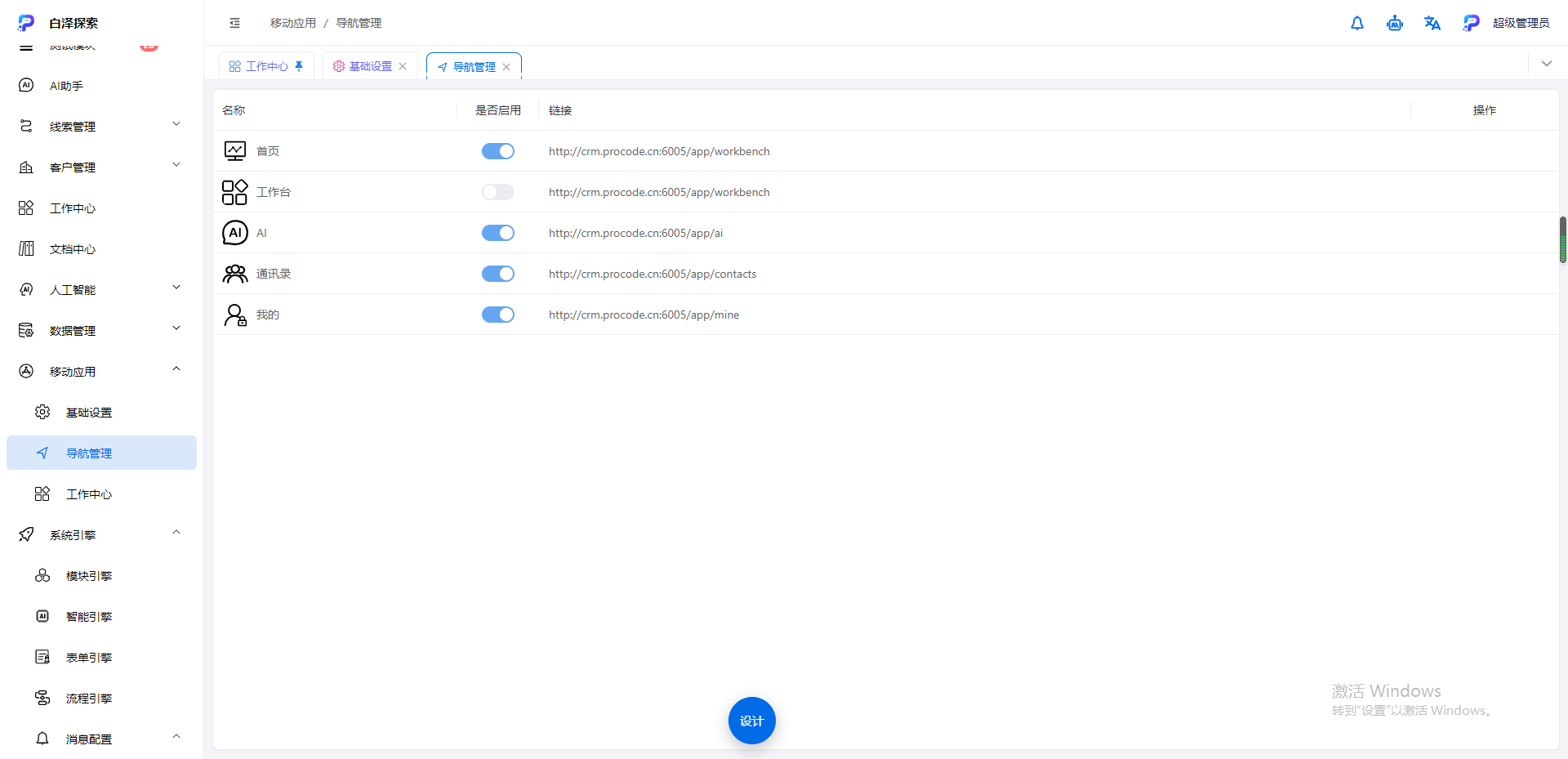The height and width of the screenshot is (759, 1568).
Task: Toggle the 通讯录 enable switch
Action: click(498, 274)
